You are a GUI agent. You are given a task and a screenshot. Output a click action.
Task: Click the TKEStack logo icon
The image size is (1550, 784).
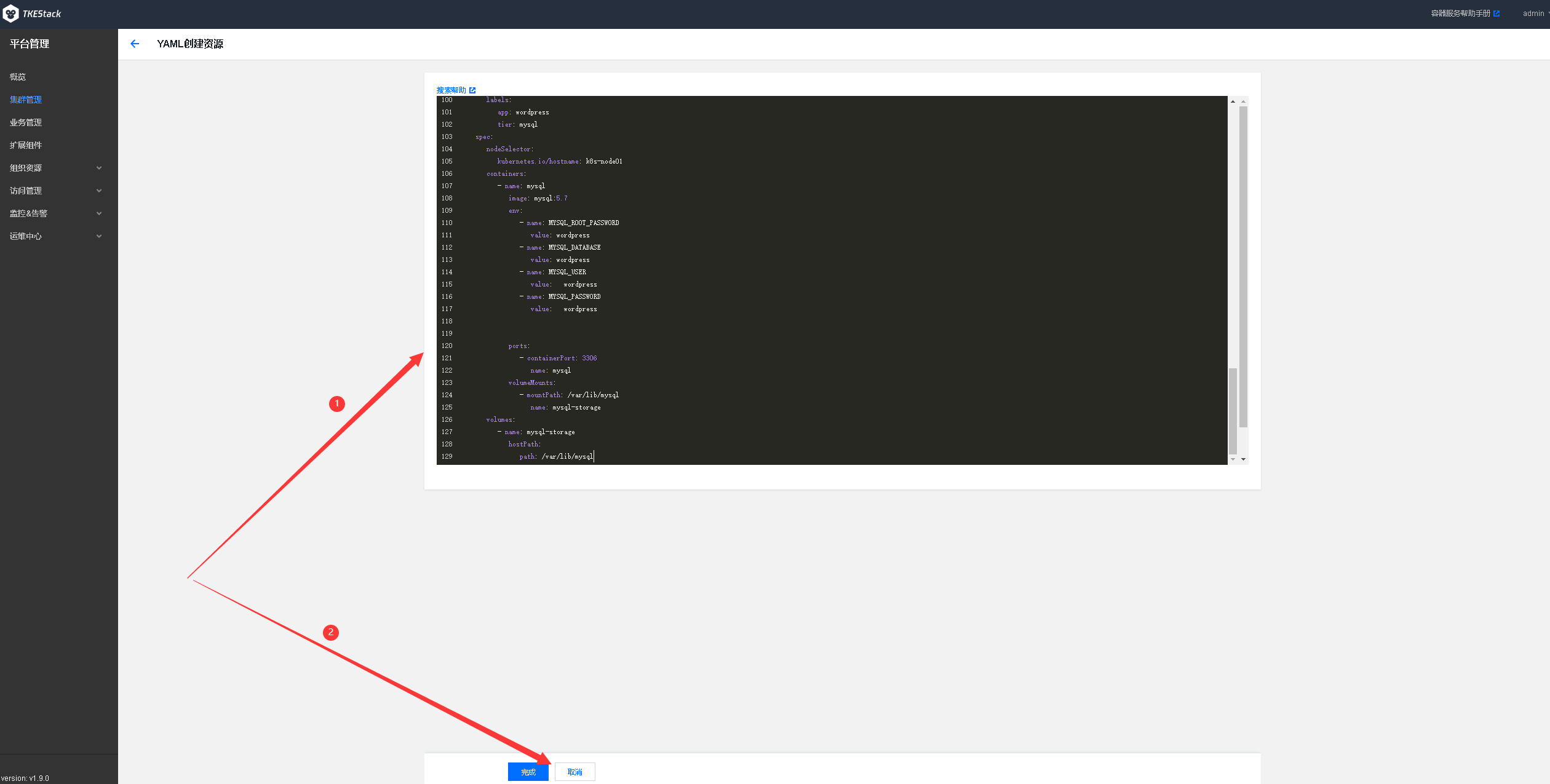[10, 14]
